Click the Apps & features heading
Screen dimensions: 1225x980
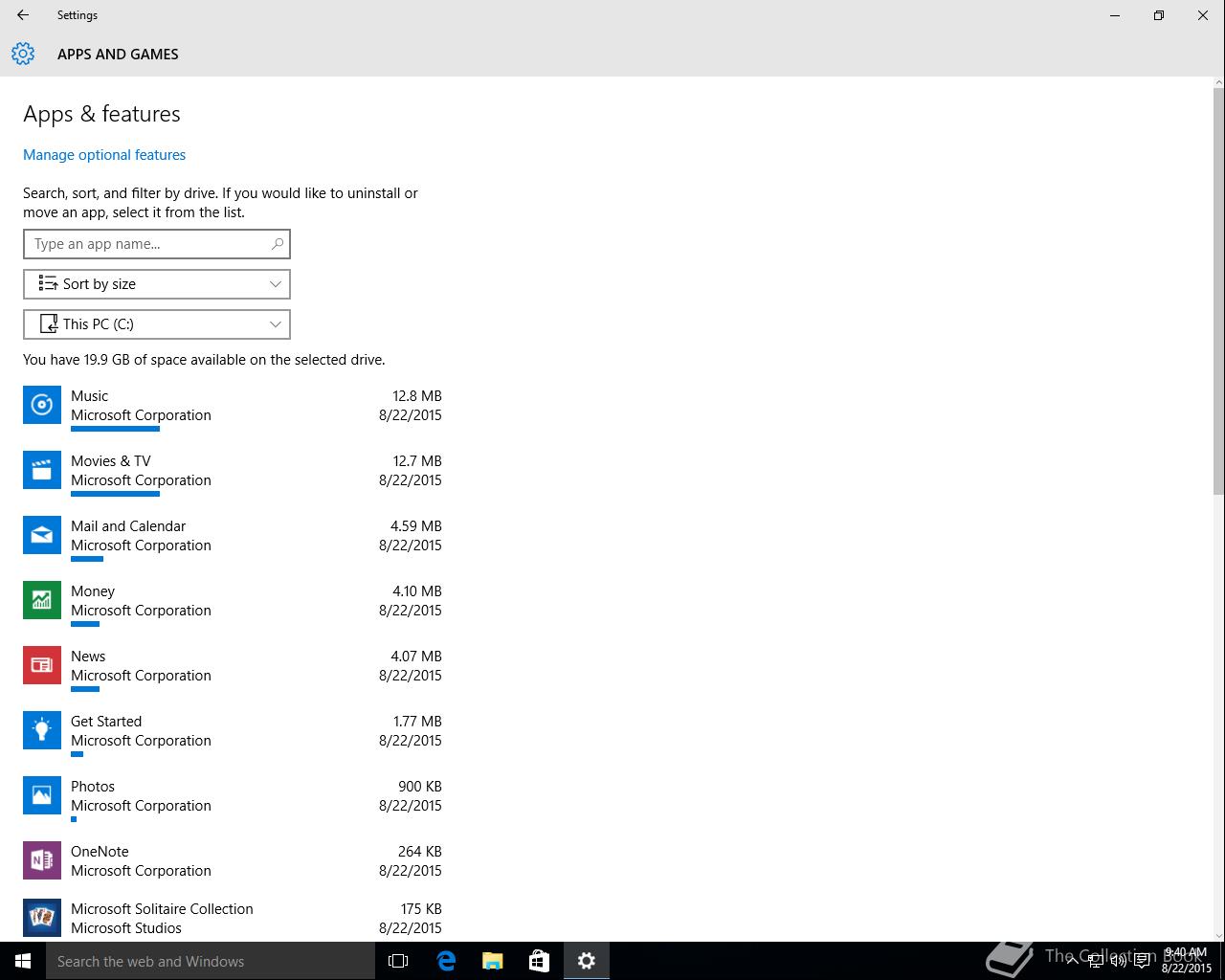pyautogui.click(x=101, y=114)
